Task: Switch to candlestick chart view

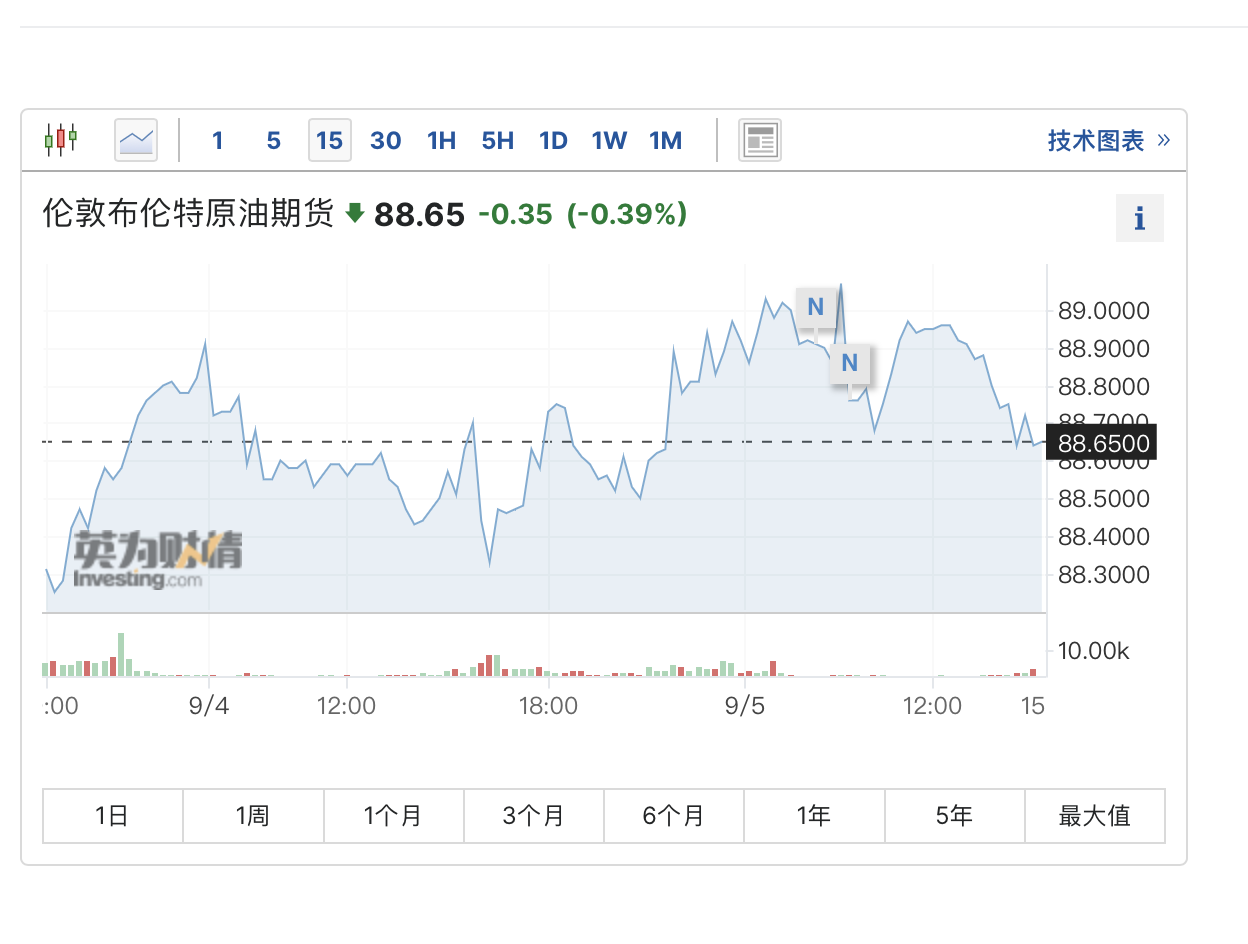Action: click(61, 140)
